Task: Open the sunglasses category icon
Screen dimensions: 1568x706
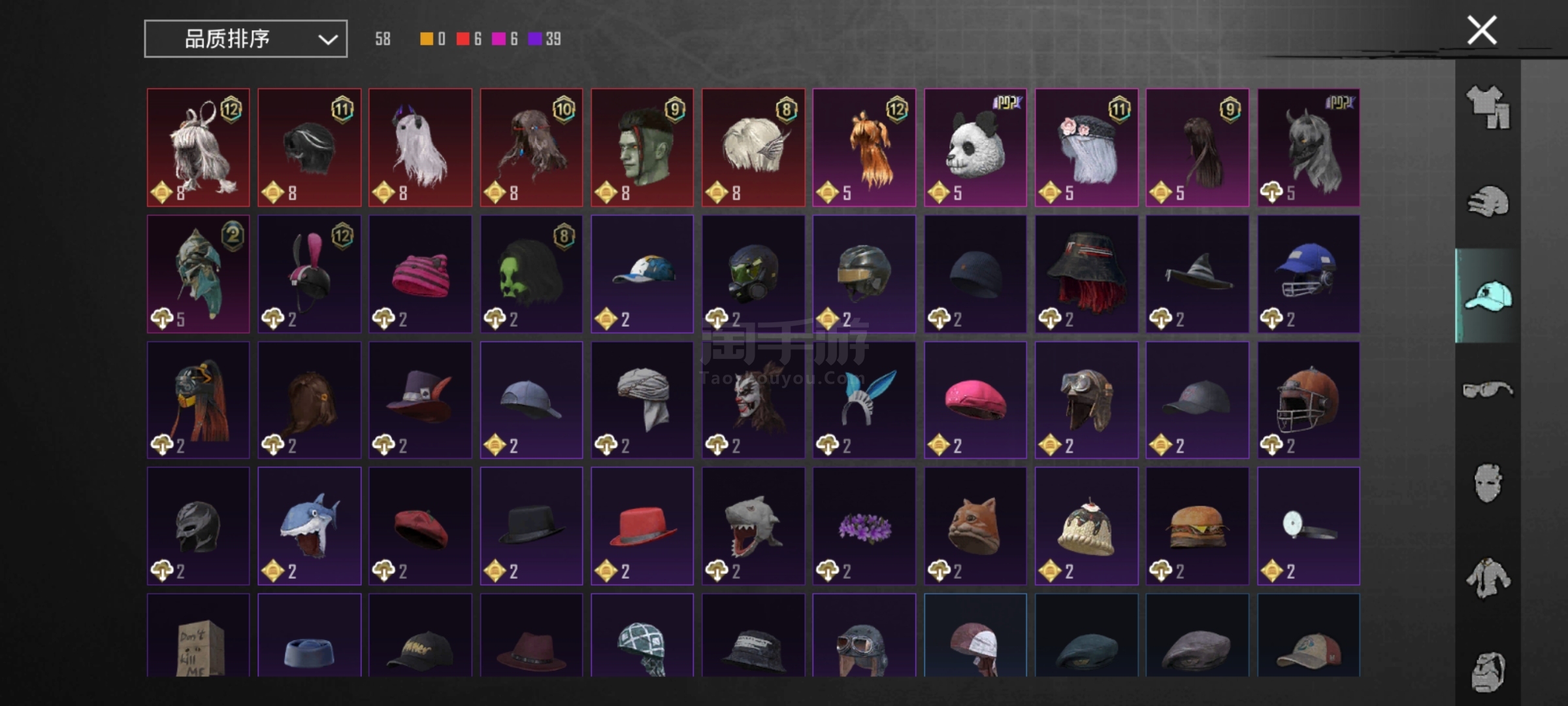Action: [x=1488, y=390]
